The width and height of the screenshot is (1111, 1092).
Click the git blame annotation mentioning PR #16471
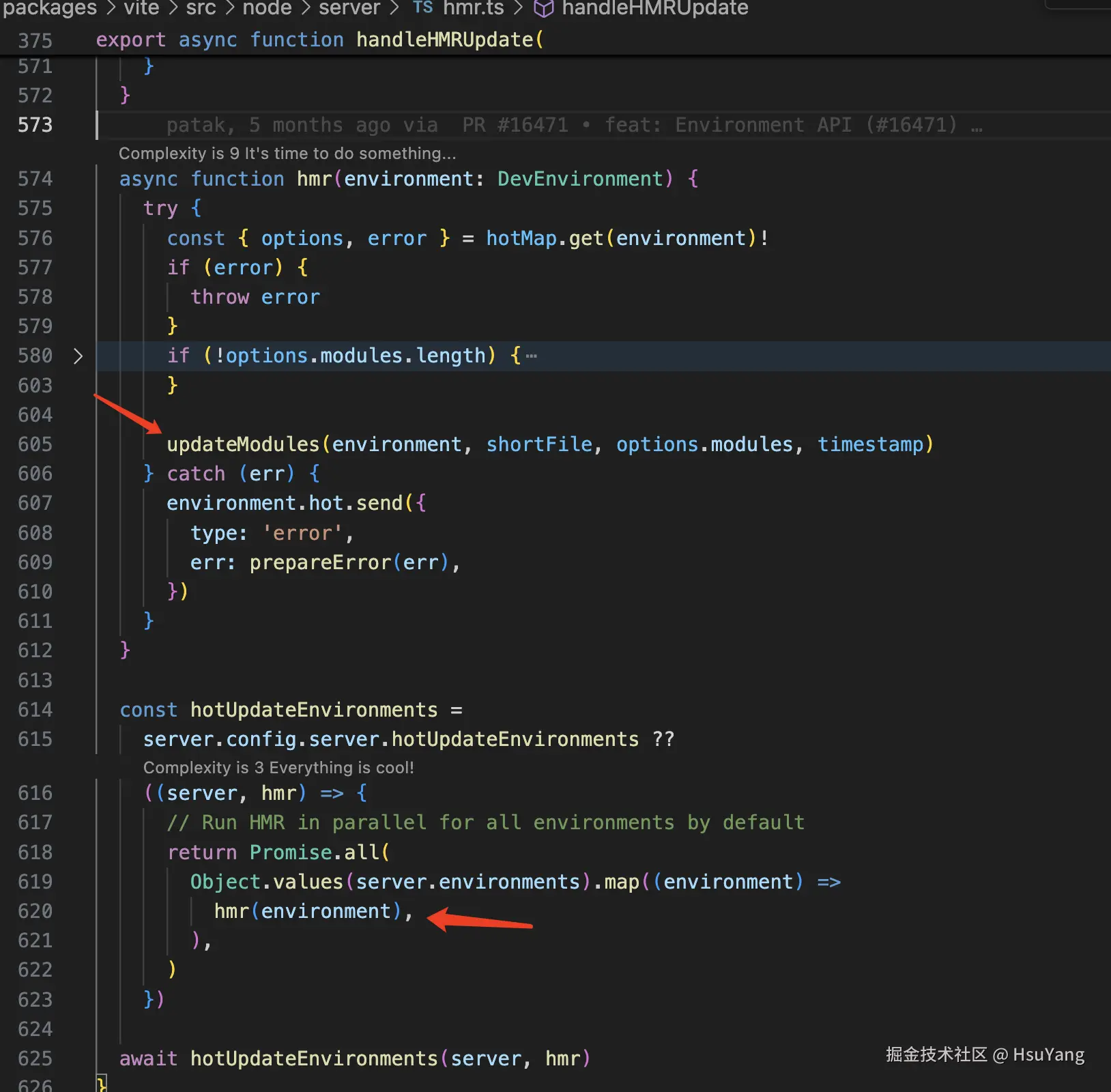[x=575, y=125]
